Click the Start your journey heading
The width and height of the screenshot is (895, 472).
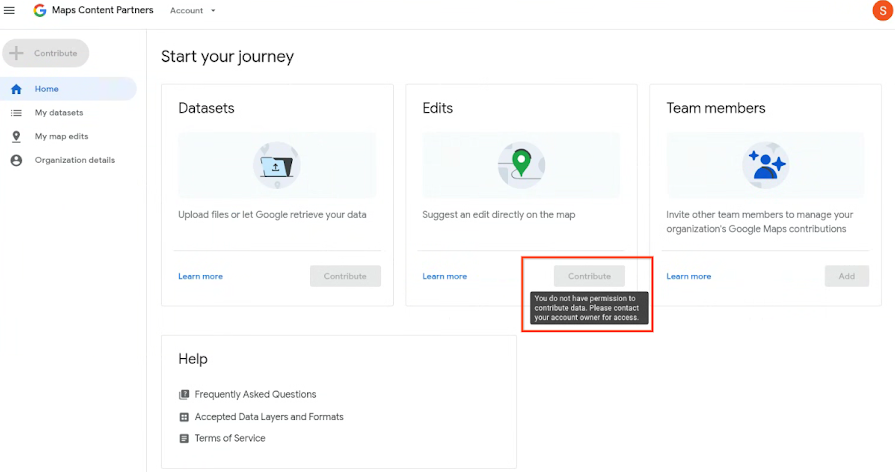point(227,57)
